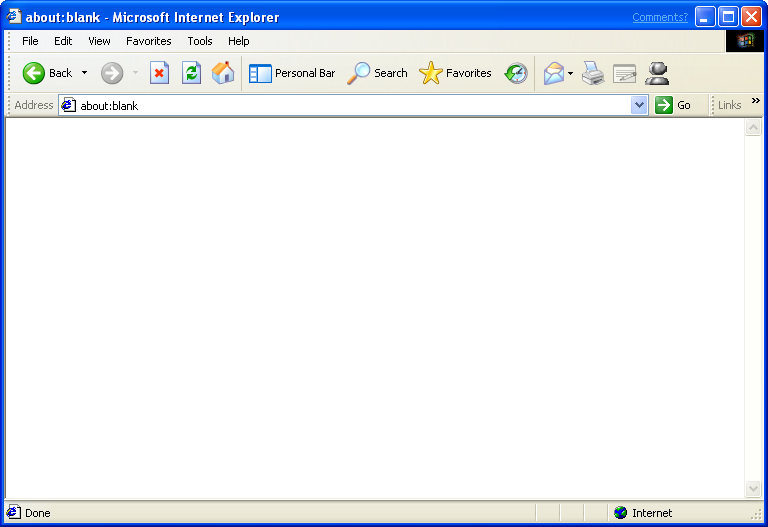Click the IE icon in the status bar

(14, 512)
